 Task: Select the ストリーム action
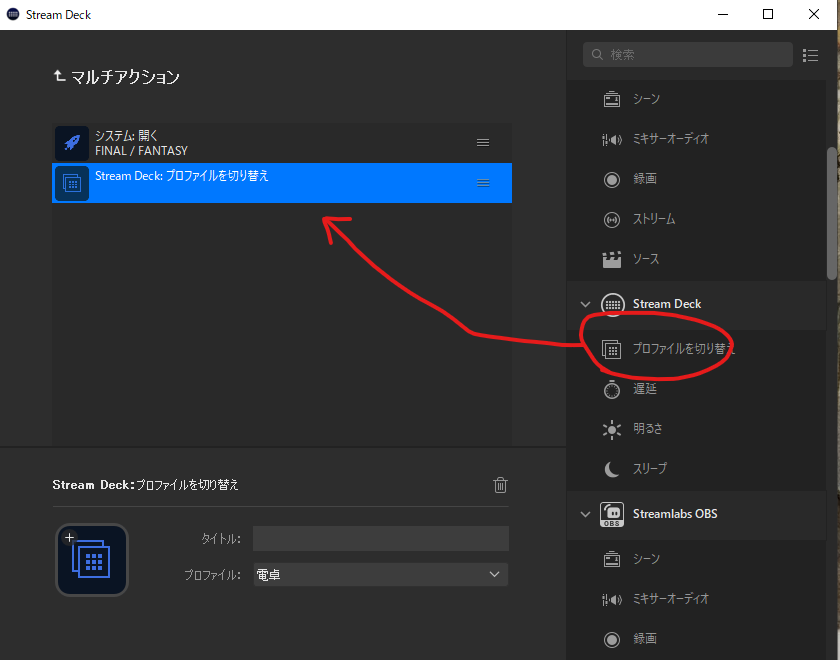[x=696, y=219]
